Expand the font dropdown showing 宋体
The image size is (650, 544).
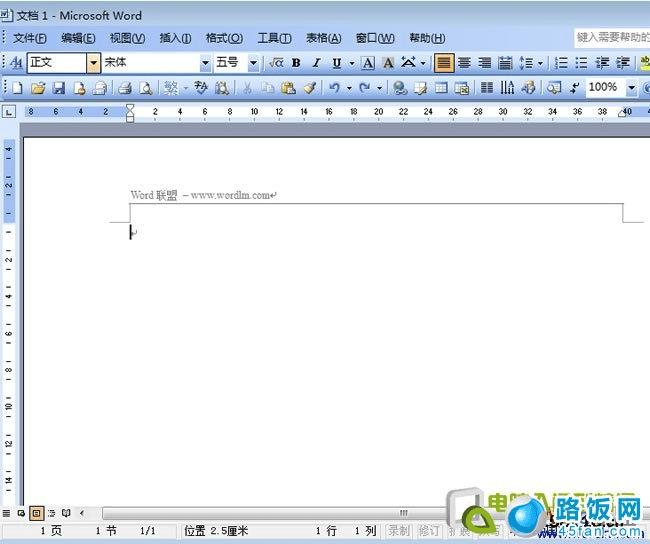click(x=205, y=63)
